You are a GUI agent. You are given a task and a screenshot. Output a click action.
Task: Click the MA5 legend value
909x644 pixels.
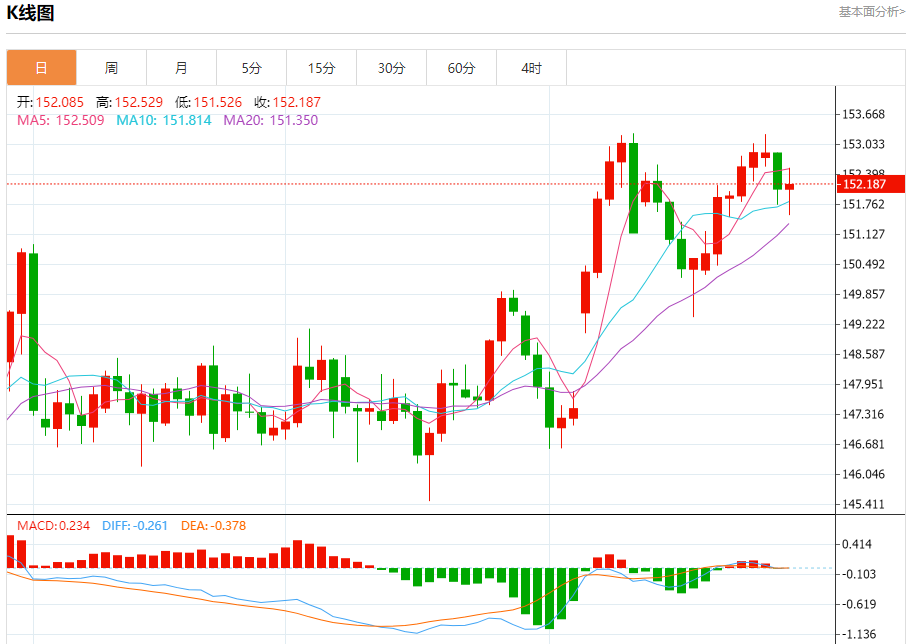[61, 120]
